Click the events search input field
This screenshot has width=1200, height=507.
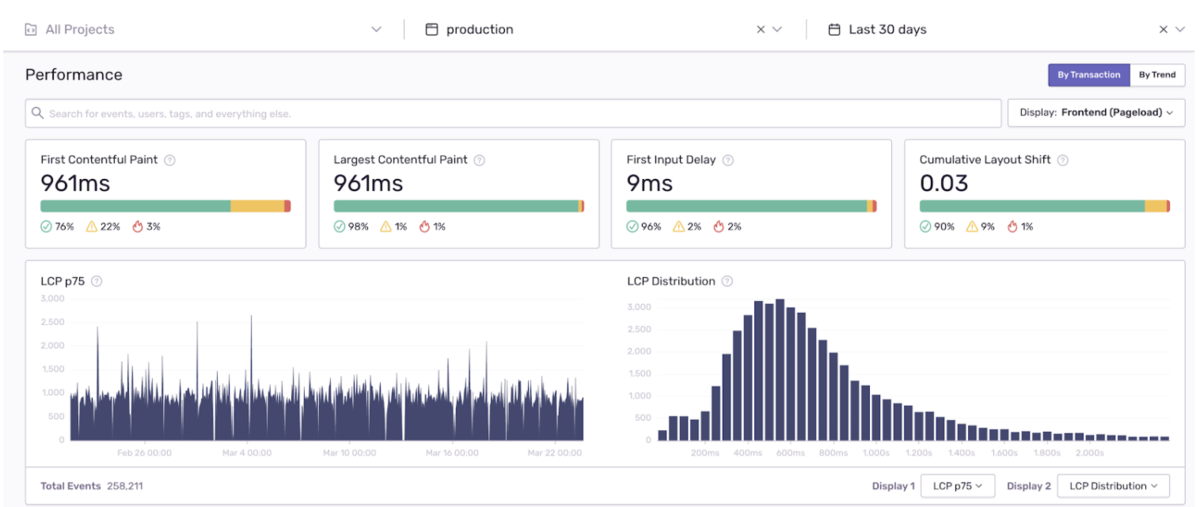pyautogui.click(x=513, y=113)
